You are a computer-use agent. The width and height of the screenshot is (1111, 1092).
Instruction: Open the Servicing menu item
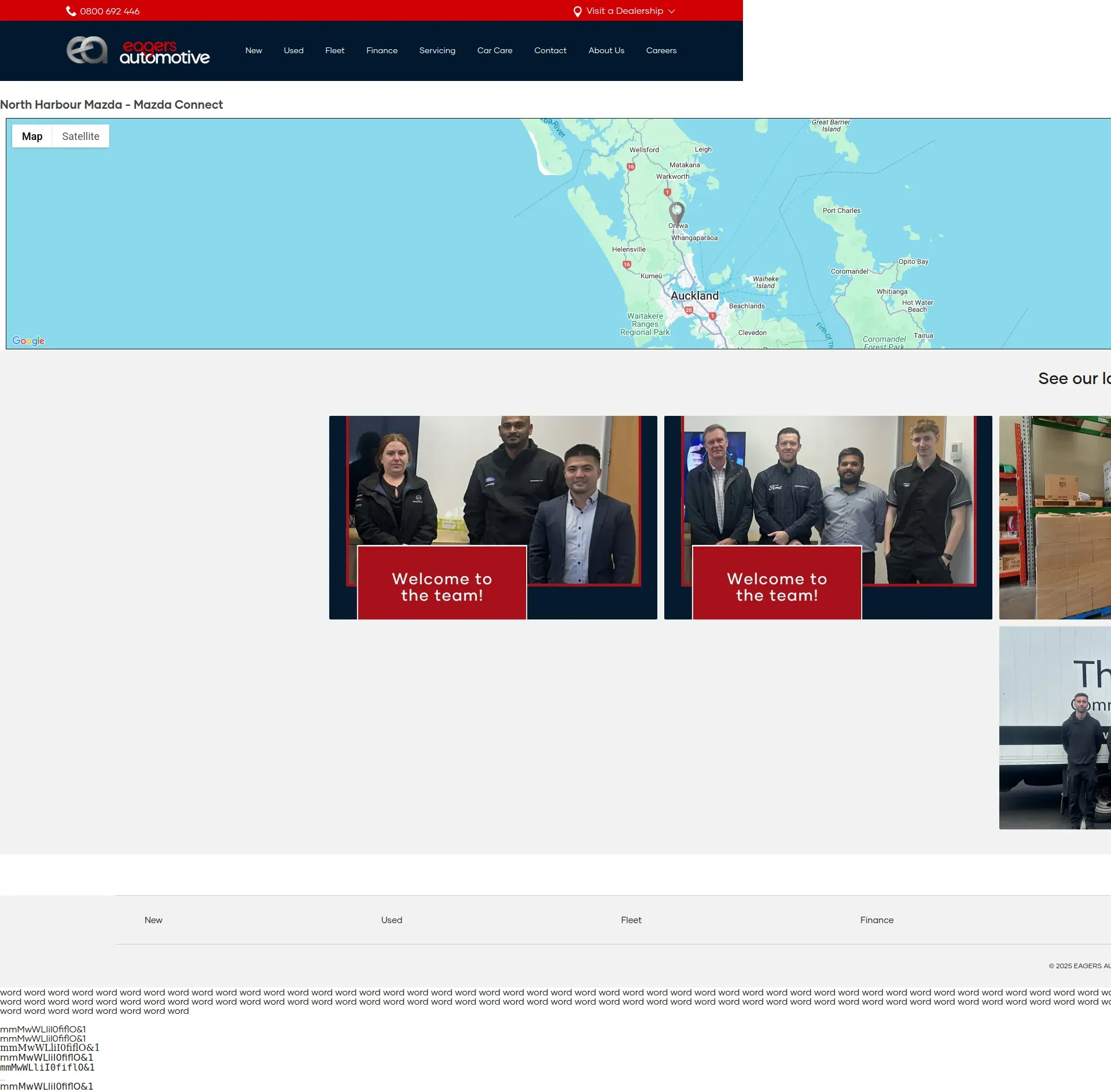click(437, 50)
